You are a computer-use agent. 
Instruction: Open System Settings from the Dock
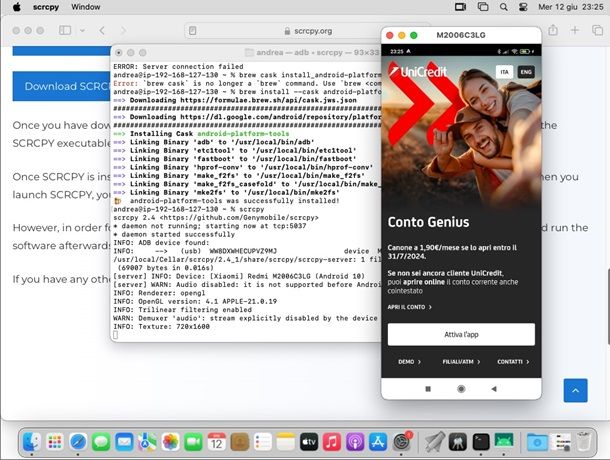coord(401,442)
